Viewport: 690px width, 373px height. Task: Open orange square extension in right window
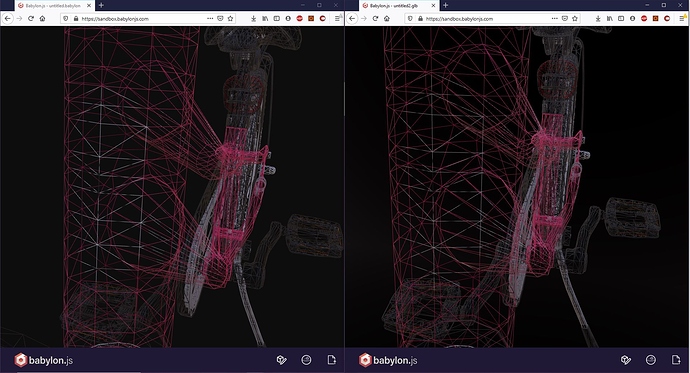pos(656,18)
